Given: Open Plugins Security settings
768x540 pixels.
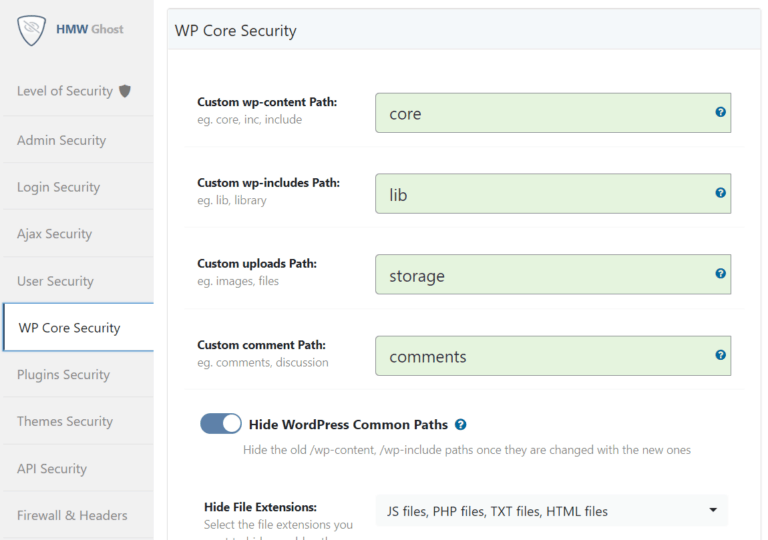Looking at the screenshot, I should pyautogui.click(x=63, y=375).
